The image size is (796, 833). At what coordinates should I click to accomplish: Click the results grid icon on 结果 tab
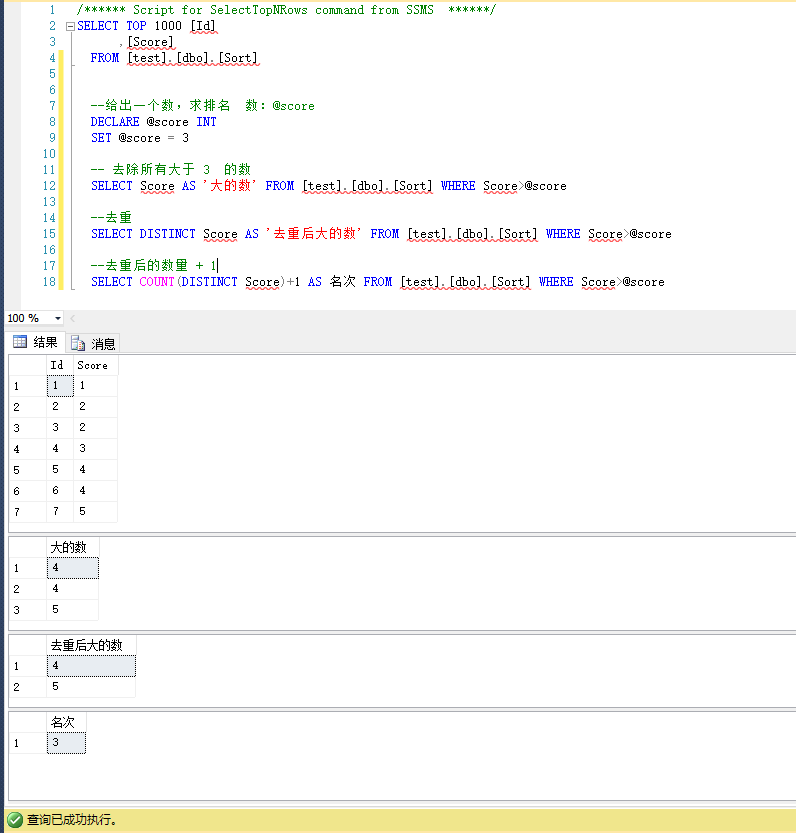[x=20, y=342]
